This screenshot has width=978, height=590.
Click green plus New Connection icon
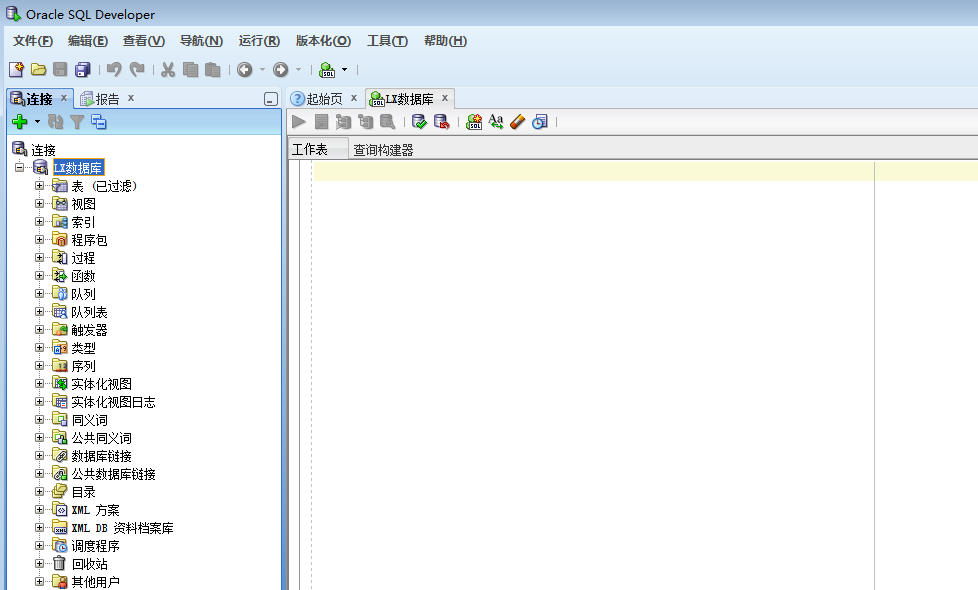20,122
